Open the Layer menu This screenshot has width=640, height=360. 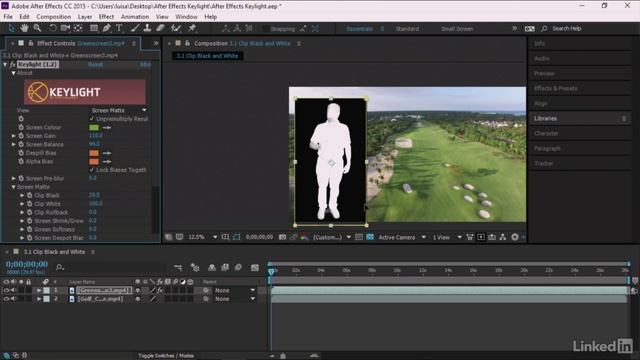tap(84, 17)
